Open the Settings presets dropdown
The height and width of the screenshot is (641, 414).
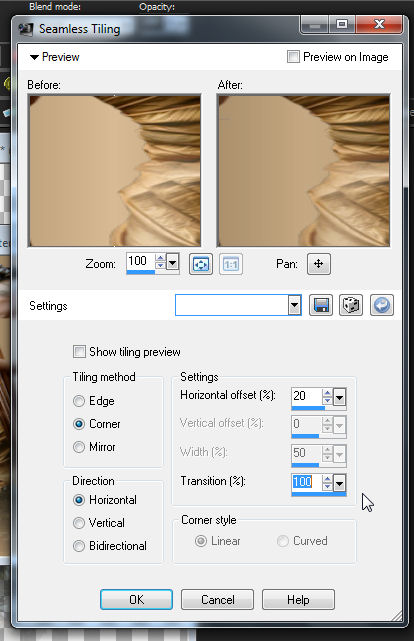pyautogui.click(x=294, y=305)
